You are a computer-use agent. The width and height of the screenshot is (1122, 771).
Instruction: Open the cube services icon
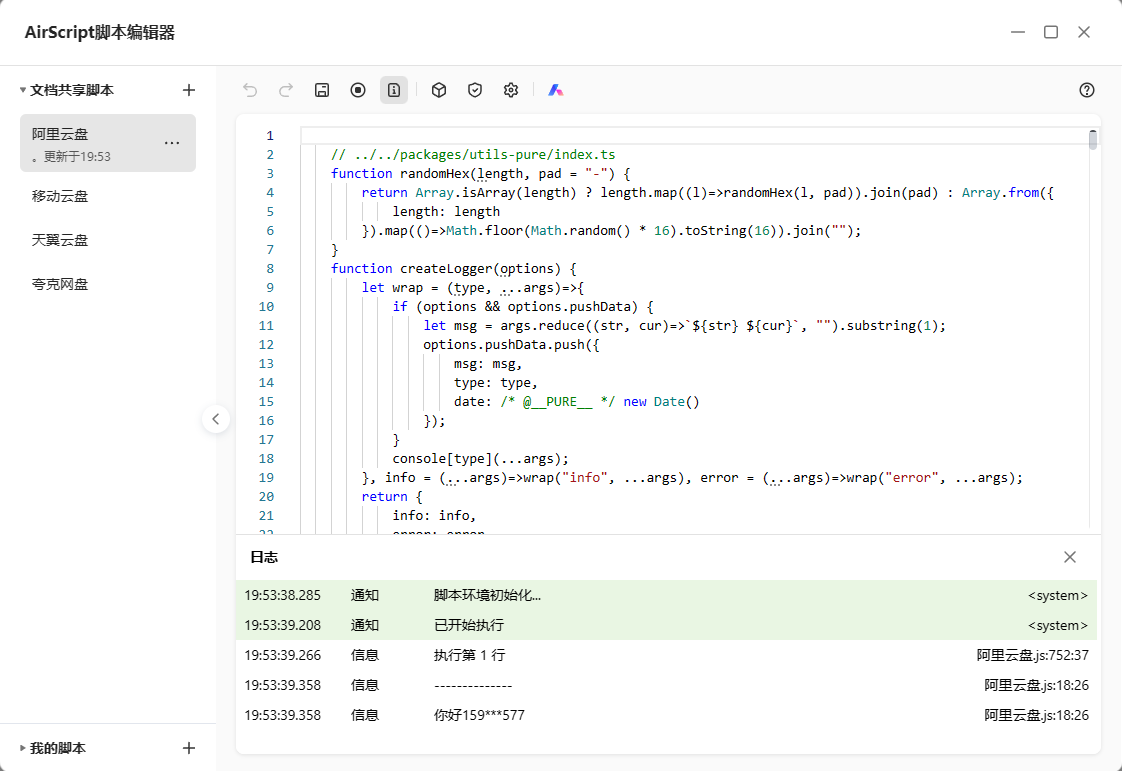point(439,90)
